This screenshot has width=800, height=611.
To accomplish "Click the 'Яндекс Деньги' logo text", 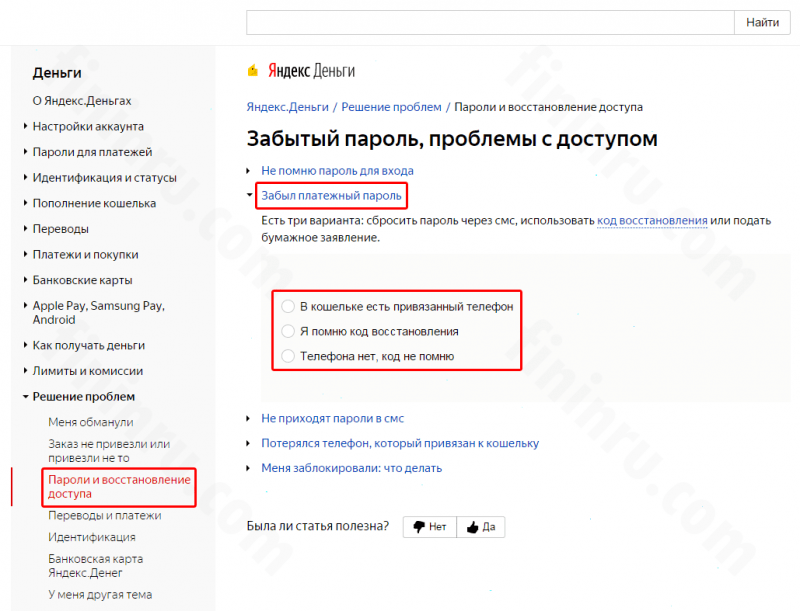I will pos(311,70).
